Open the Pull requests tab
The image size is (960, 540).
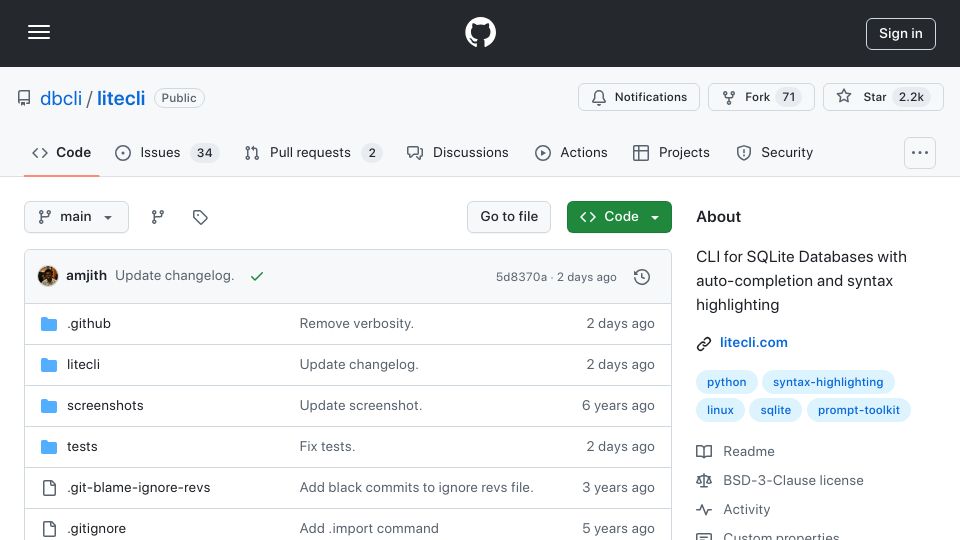pos(313,152)
